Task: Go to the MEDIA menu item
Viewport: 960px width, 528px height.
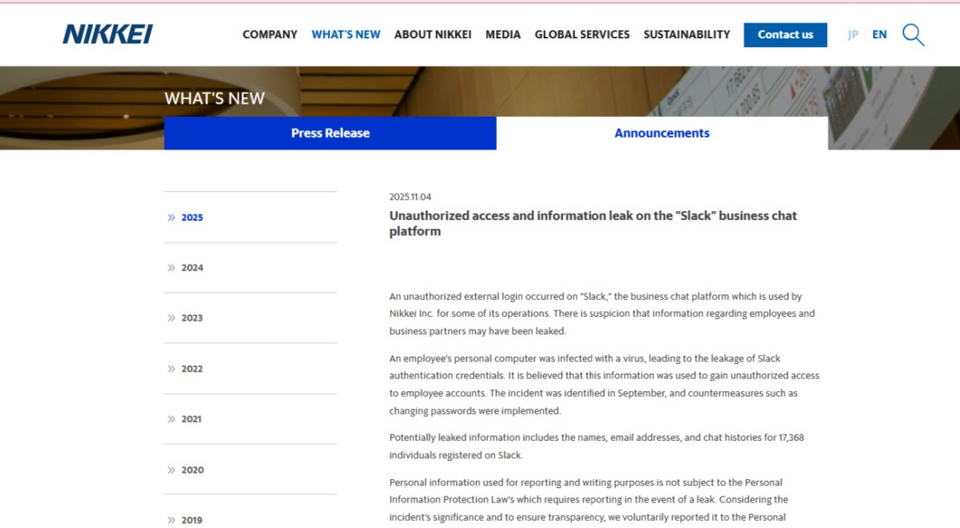Action: tap(503, 35)
